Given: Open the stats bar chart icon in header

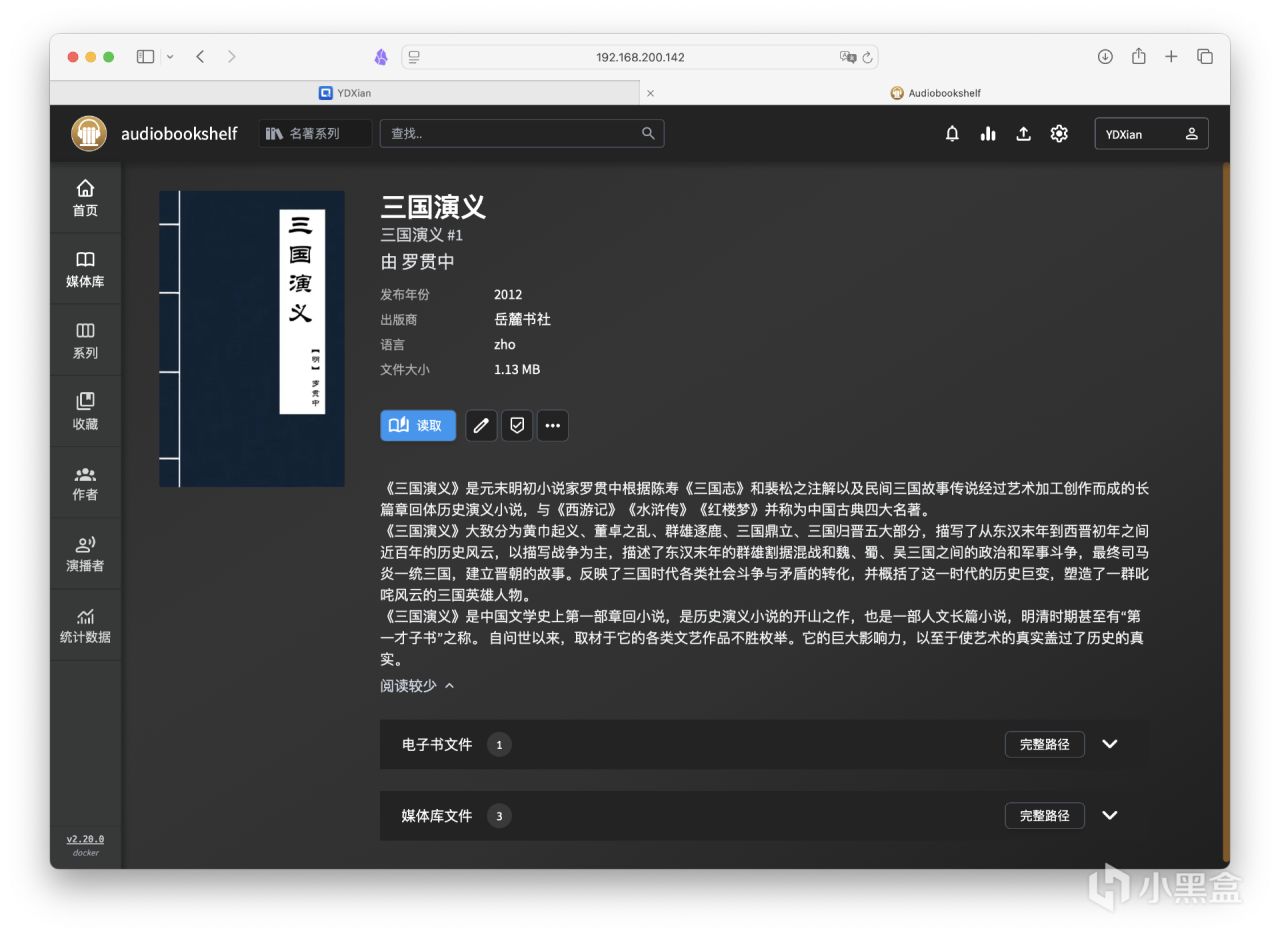Looking at the screenshot, I should [x=988, y=133].
